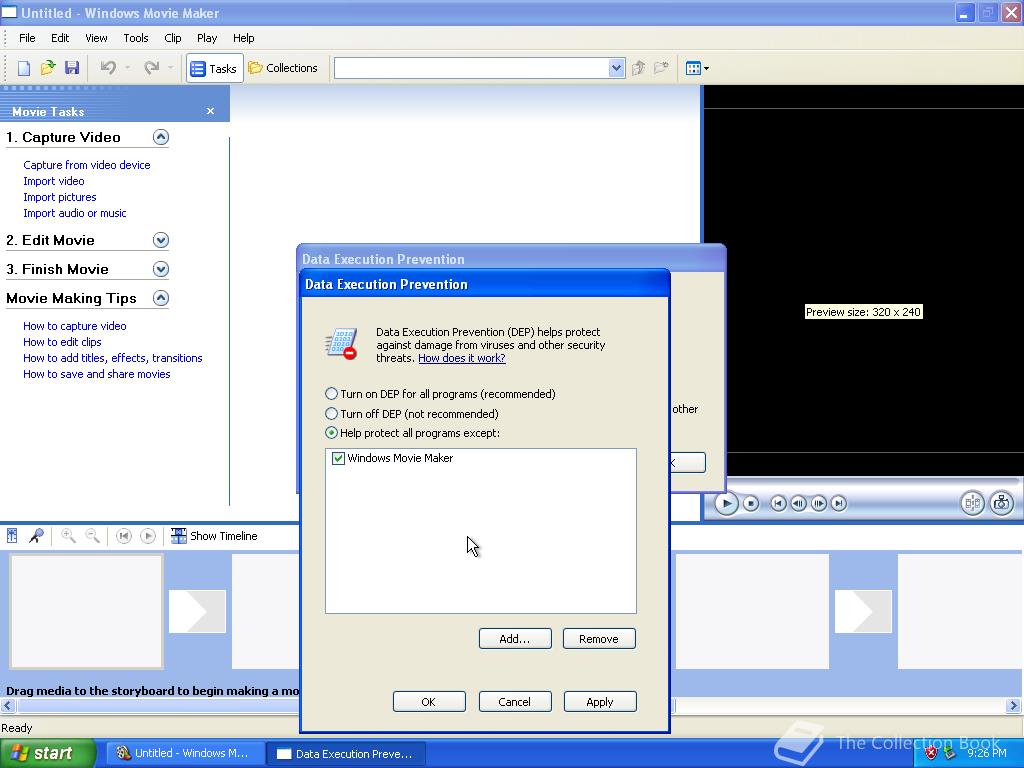Show the Collections pane
This screenshot has width=1024, height=768.
[x=283, y=68]
